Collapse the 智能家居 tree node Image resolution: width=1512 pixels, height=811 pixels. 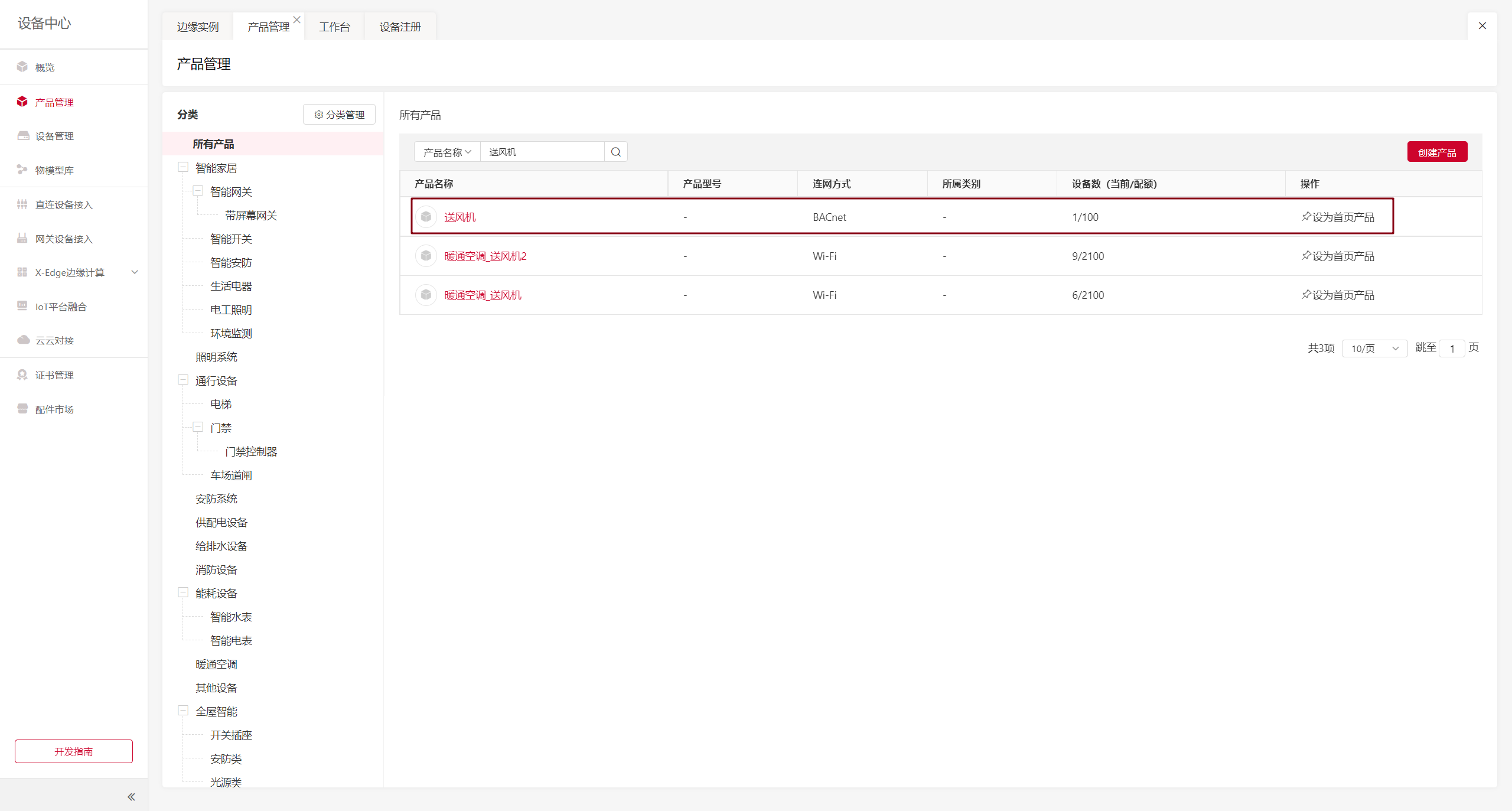click(x=183, y=167)
